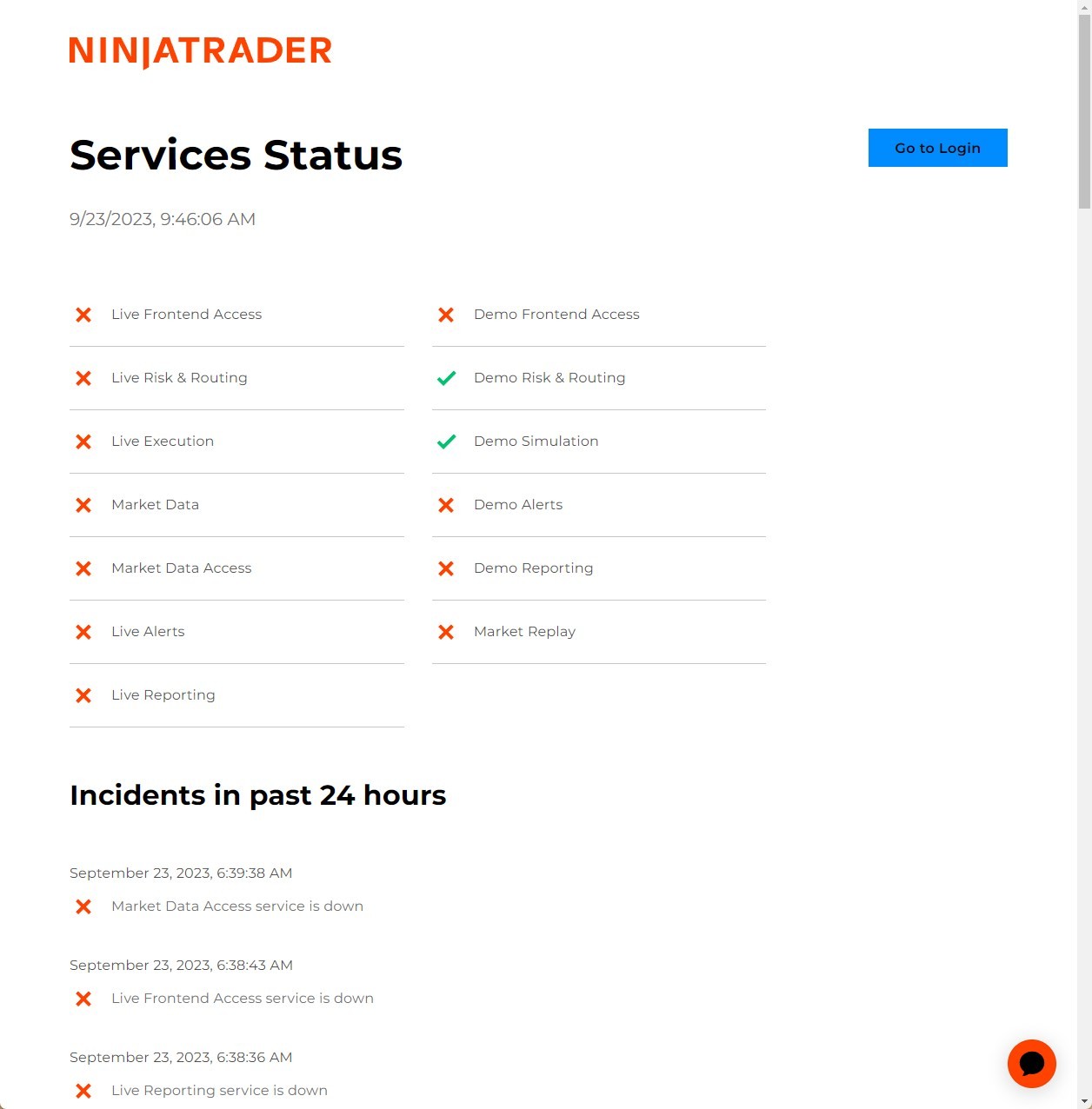Viewport: 1092px width, 1109px height.
Task: Click the red X beside Demo Alerts
Action: pyautogui.click(x=446, y=505)
